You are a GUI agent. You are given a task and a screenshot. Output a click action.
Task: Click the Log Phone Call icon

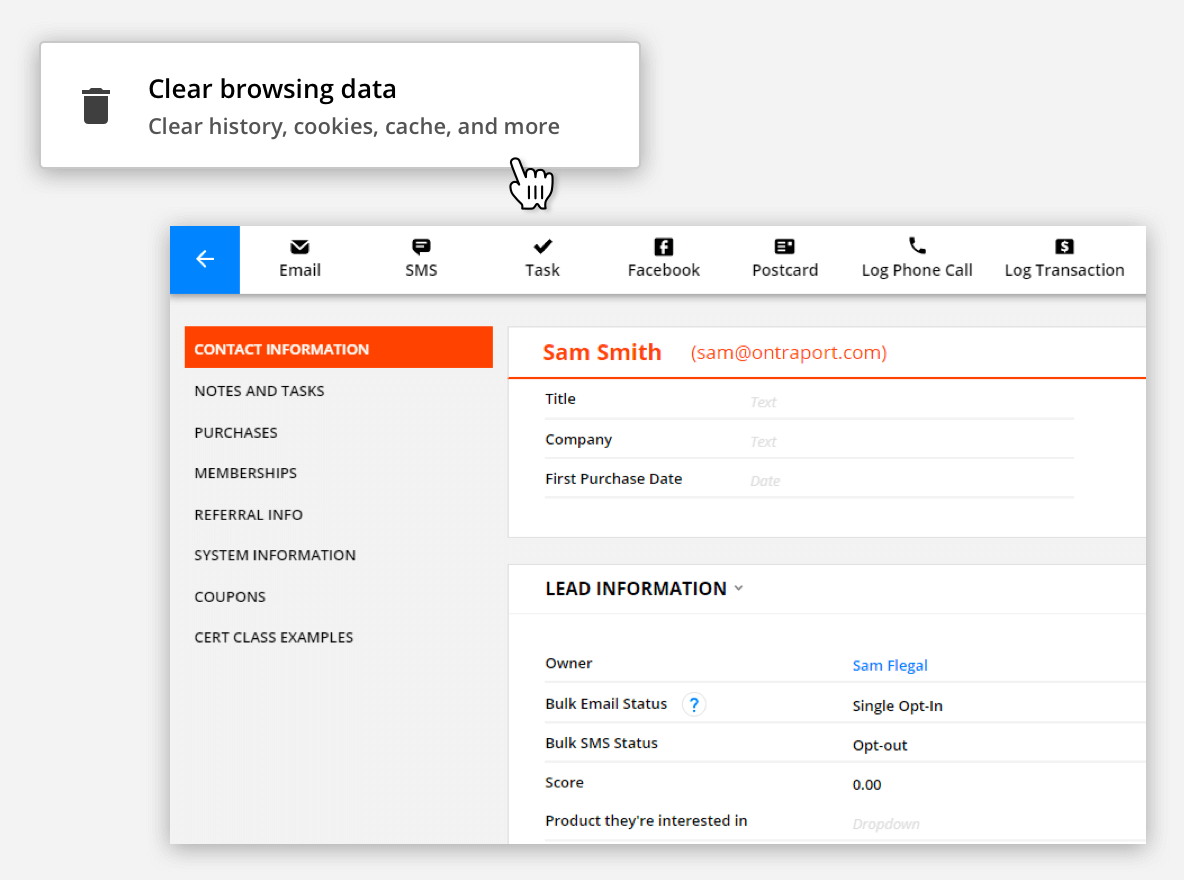[917, 245]
